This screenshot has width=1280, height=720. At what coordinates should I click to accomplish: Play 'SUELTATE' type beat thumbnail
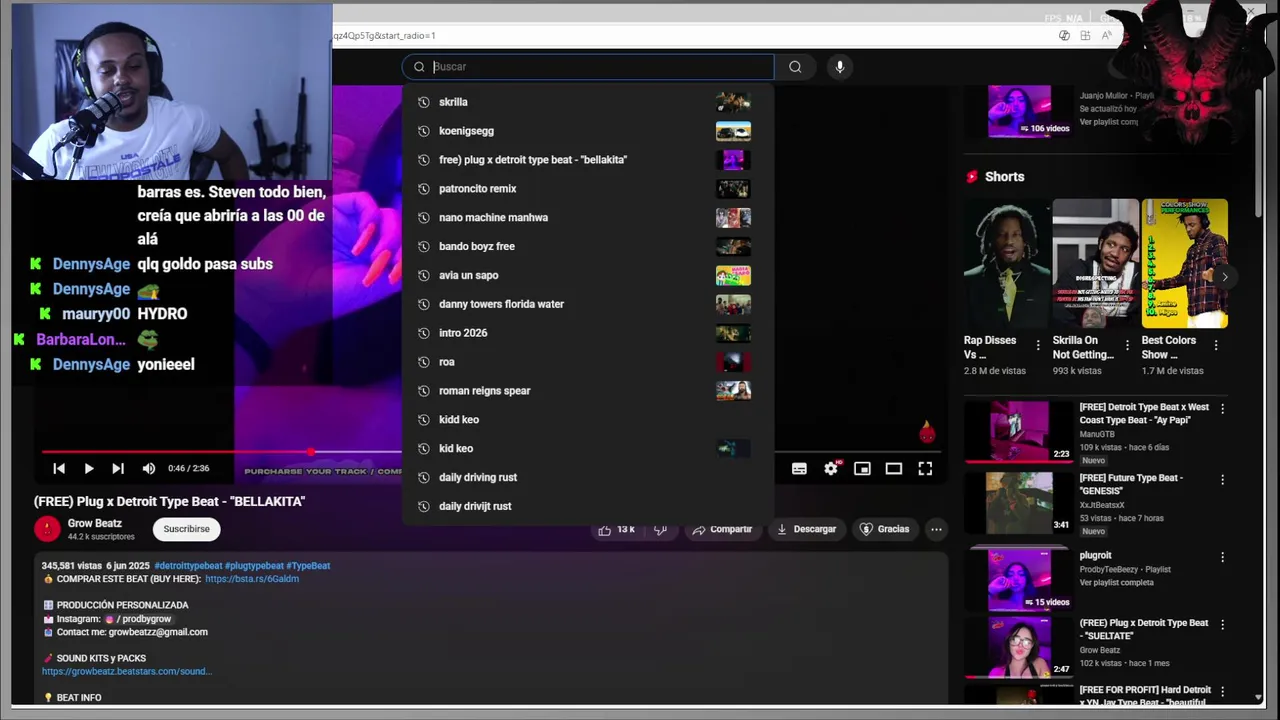[x=1019, y=647]
